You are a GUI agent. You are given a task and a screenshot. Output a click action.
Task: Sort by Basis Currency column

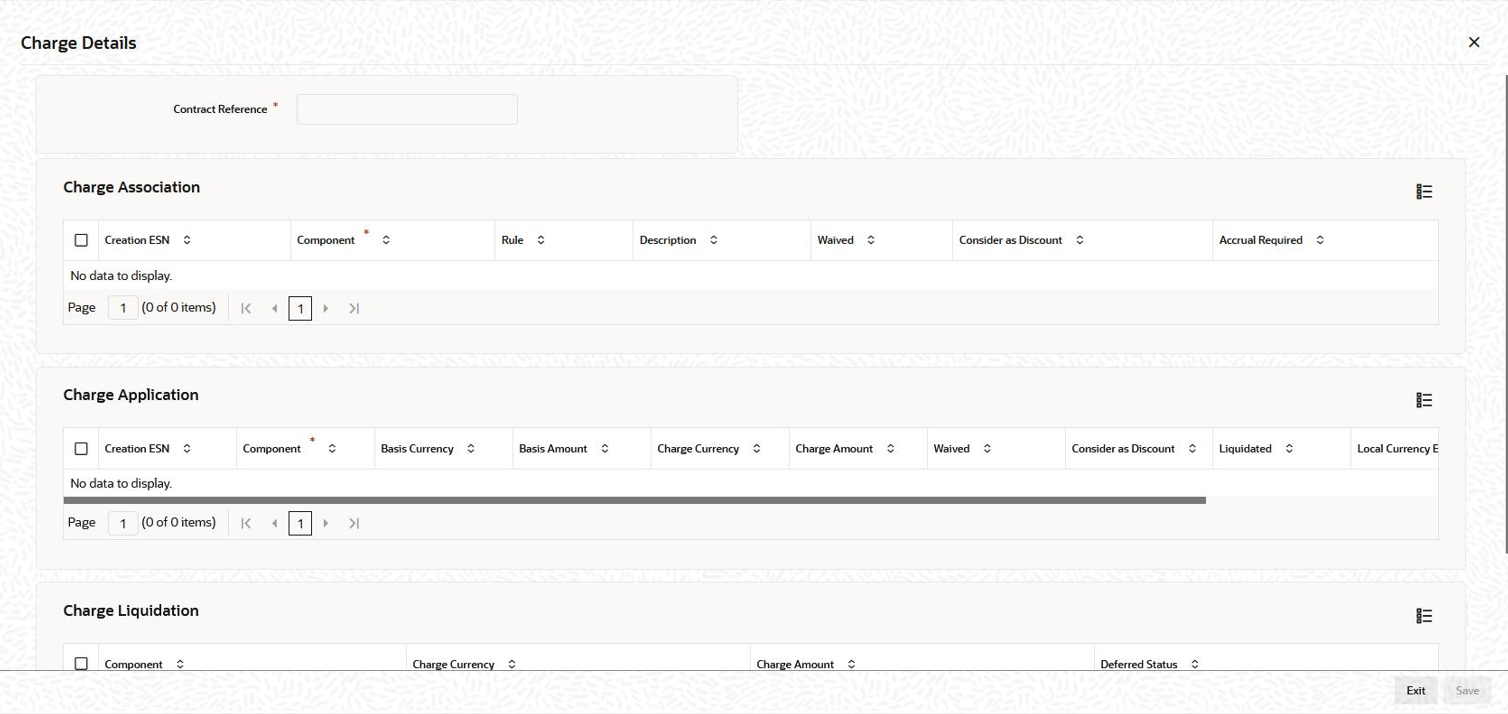coord(471,449)
